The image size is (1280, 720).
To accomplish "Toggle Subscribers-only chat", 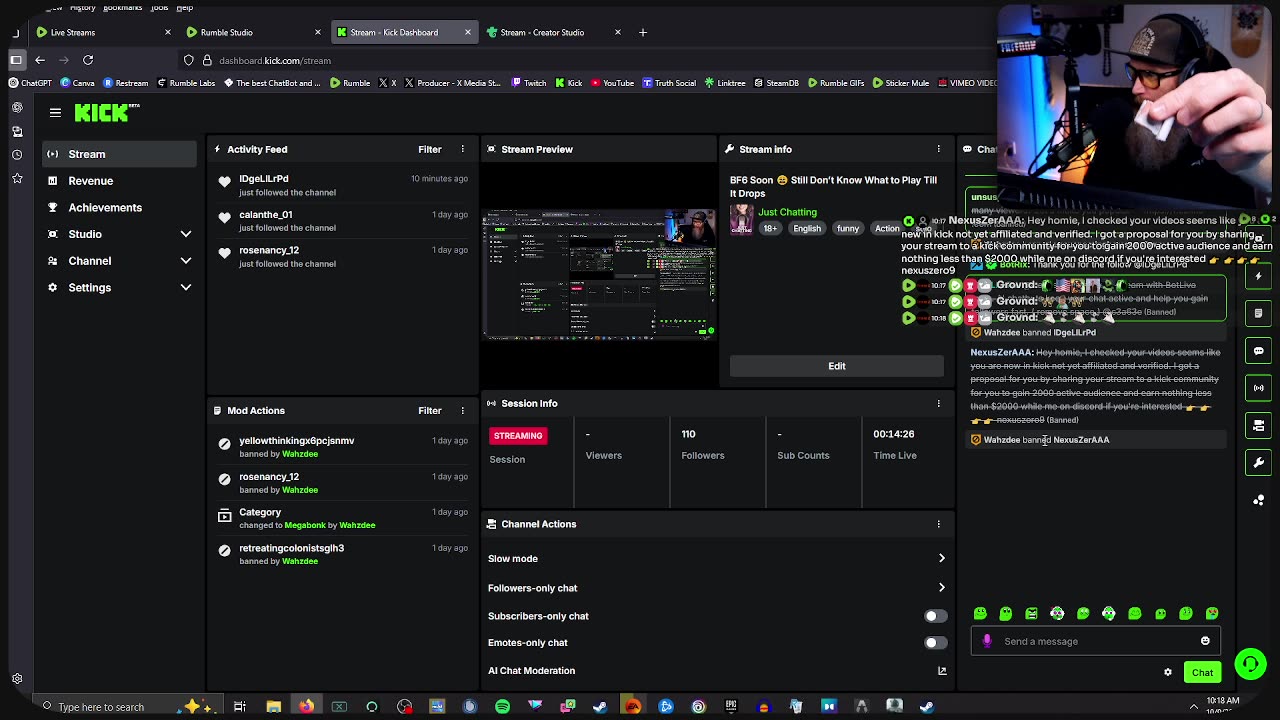I will click(935, 616).
